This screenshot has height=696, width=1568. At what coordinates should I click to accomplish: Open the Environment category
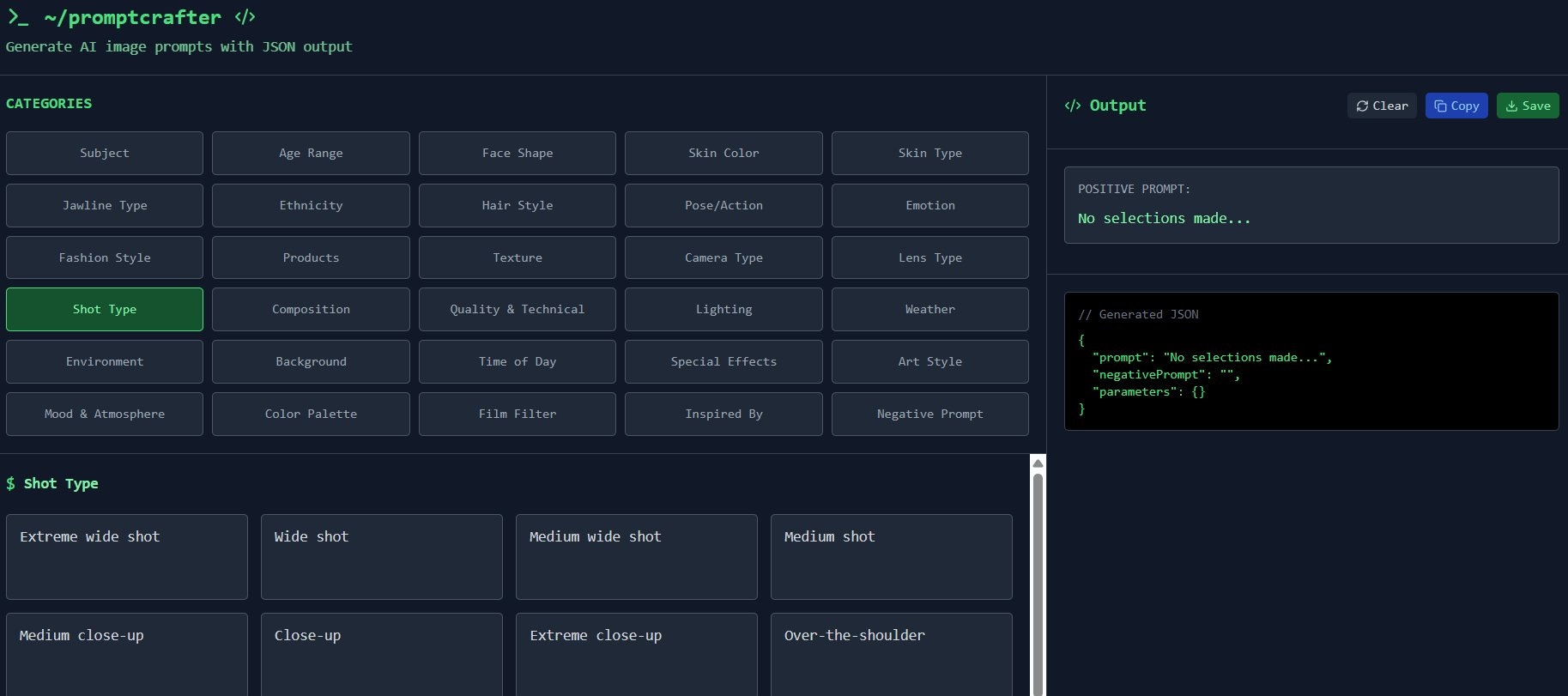(105, 361)
